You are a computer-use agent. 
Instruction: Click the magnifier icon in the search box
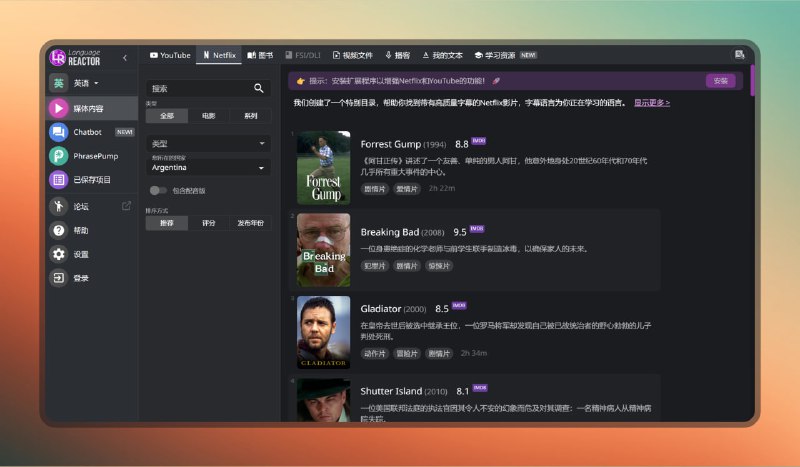pyautogui.click(x=259, y=88)
